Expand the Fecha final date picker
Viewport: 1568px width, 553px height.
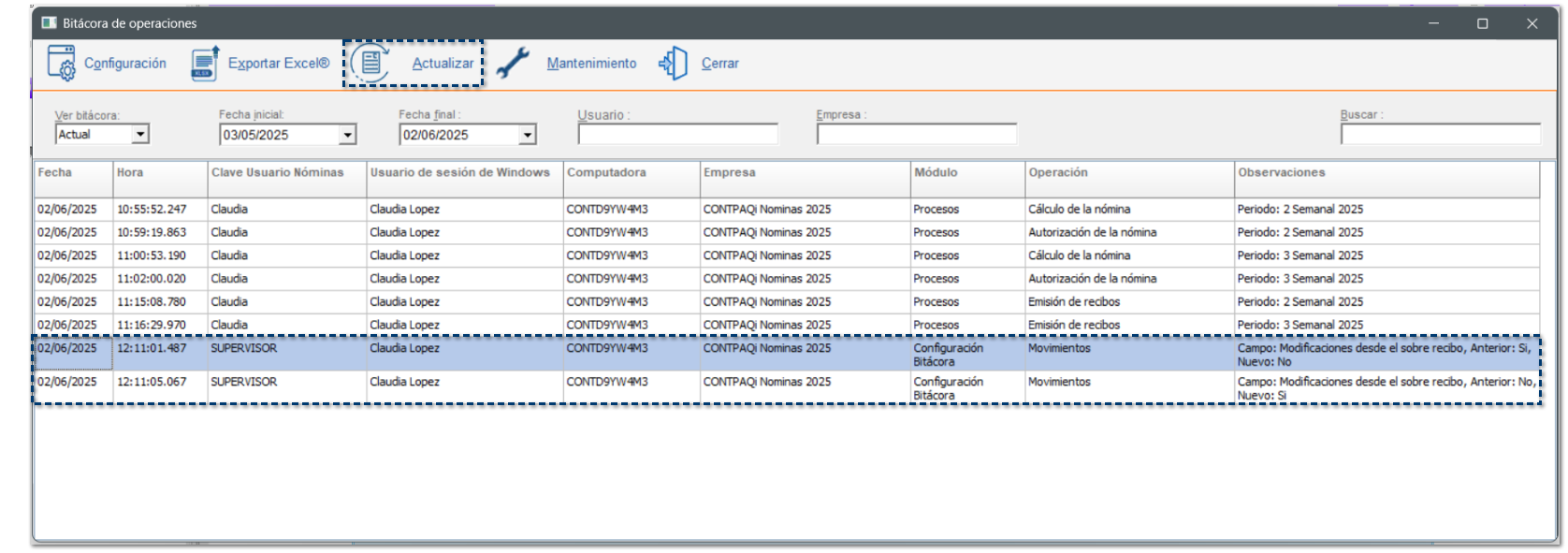(x=528, y=135)
